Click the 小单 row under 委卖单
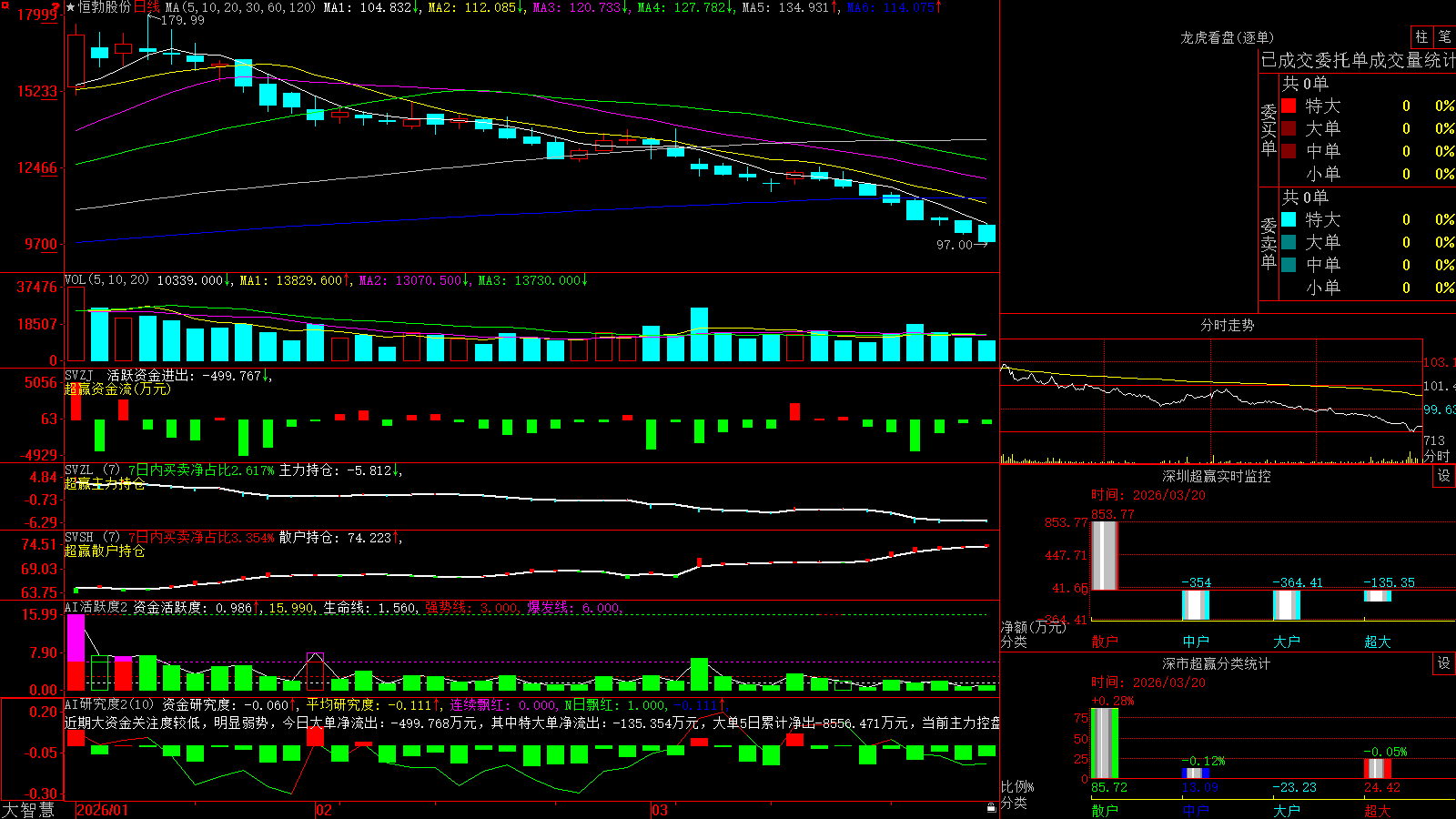1456x819 pixels. tap(1368, 288)
